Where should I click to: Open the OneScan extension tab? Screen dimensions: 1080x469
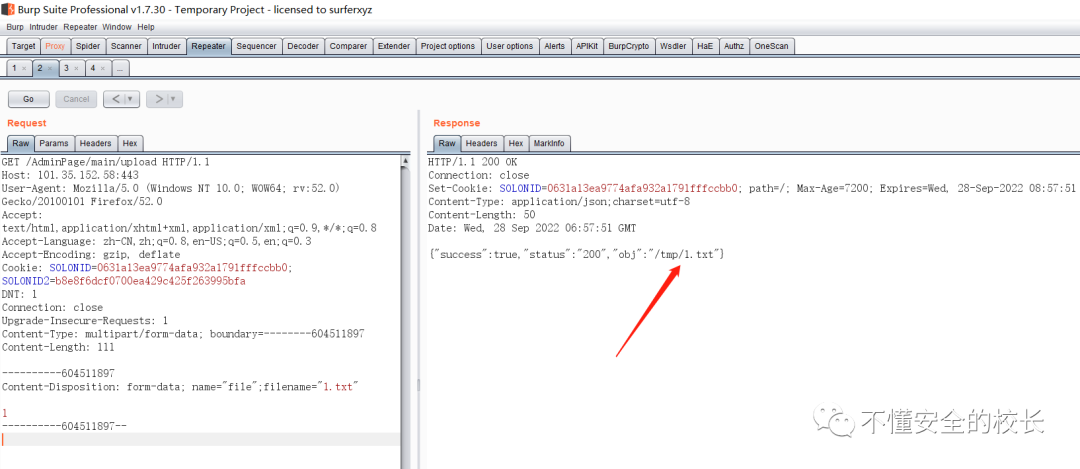(x=771, y=46)
